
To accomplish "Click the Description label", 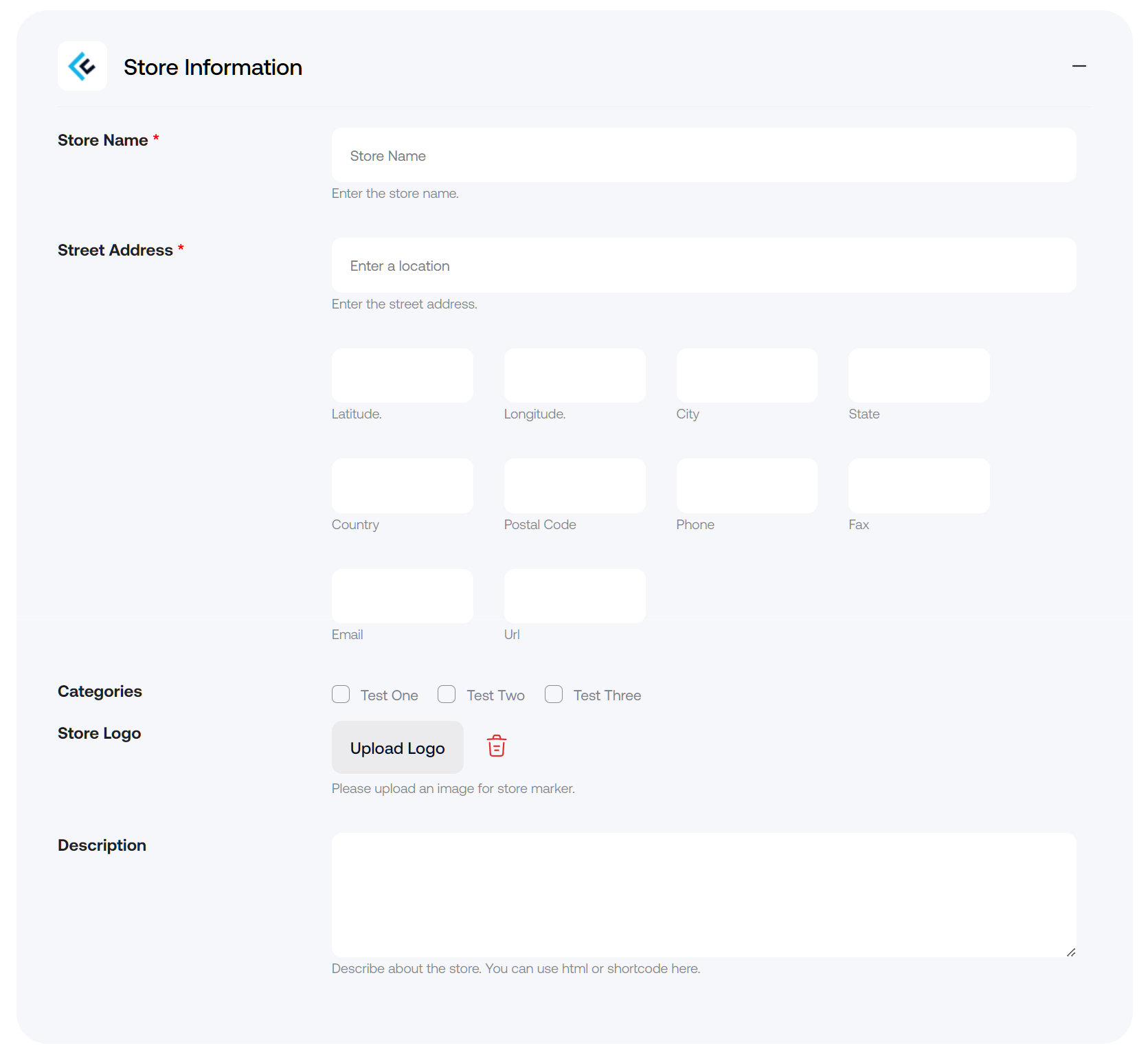I will pyautogui.click(x=102, y=845).
